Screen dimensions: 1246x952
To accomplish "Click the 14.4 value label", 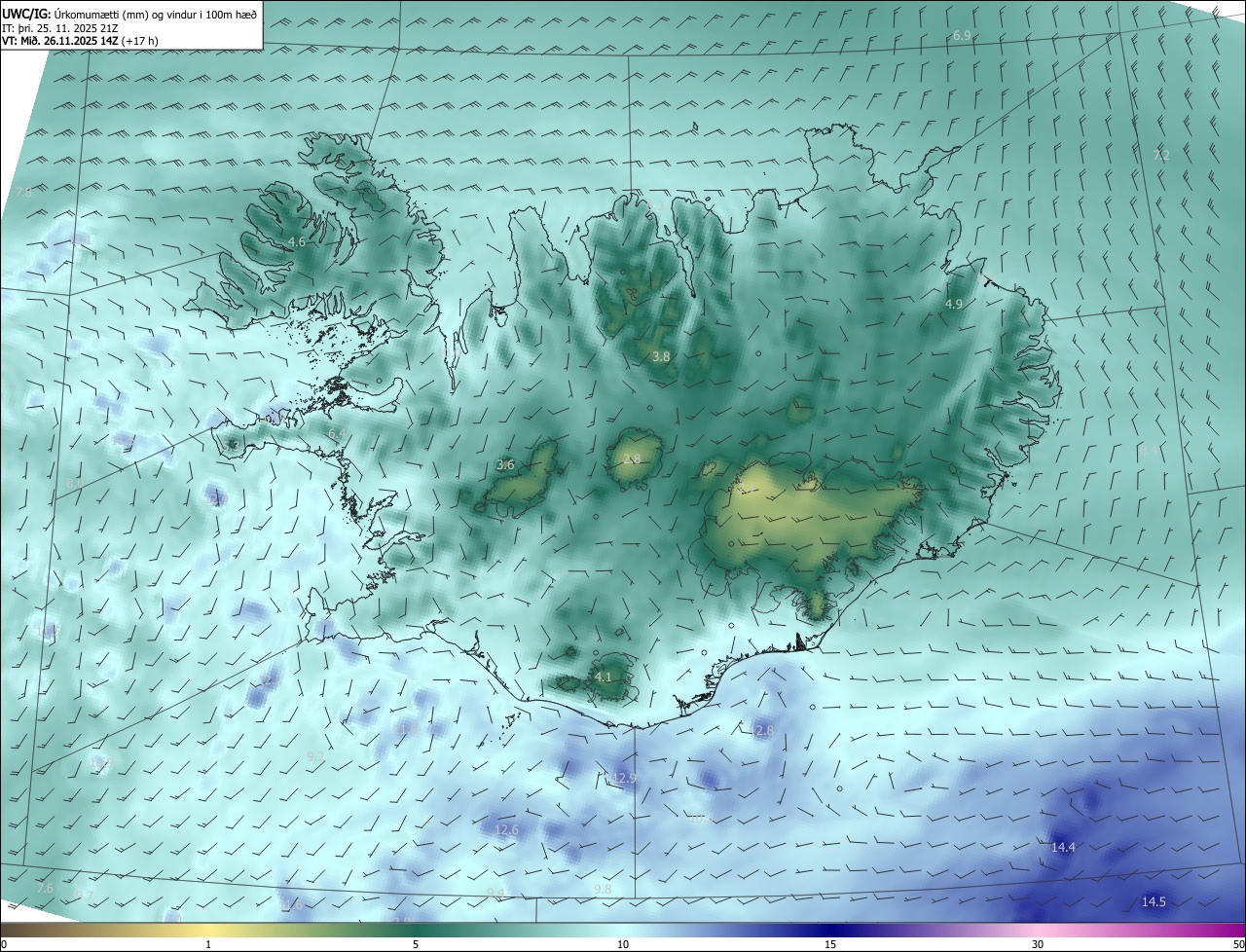I will click(1063, 848).
